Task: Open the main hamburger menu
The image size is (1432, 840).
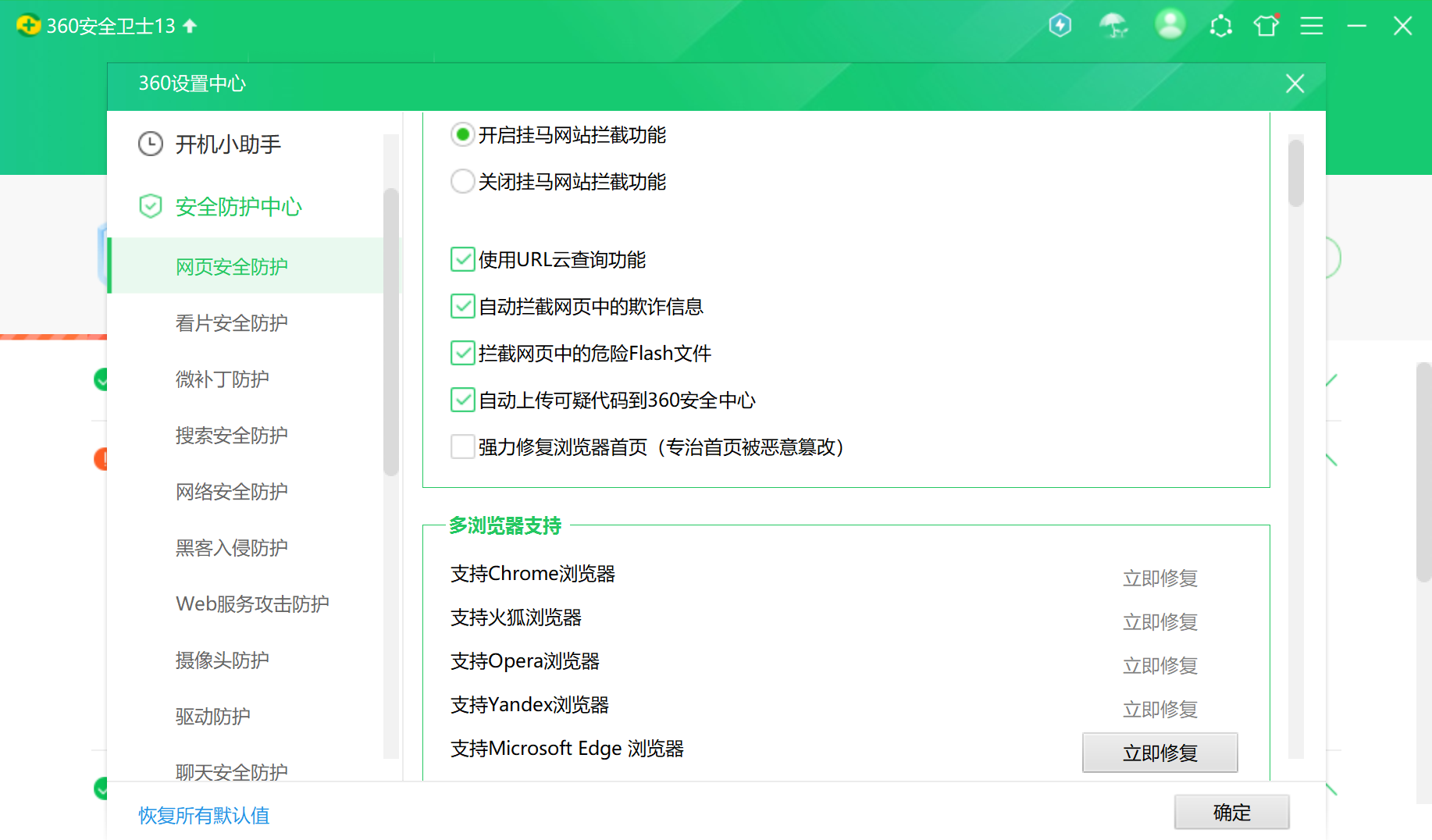Action: click(x=1312, y=26)
